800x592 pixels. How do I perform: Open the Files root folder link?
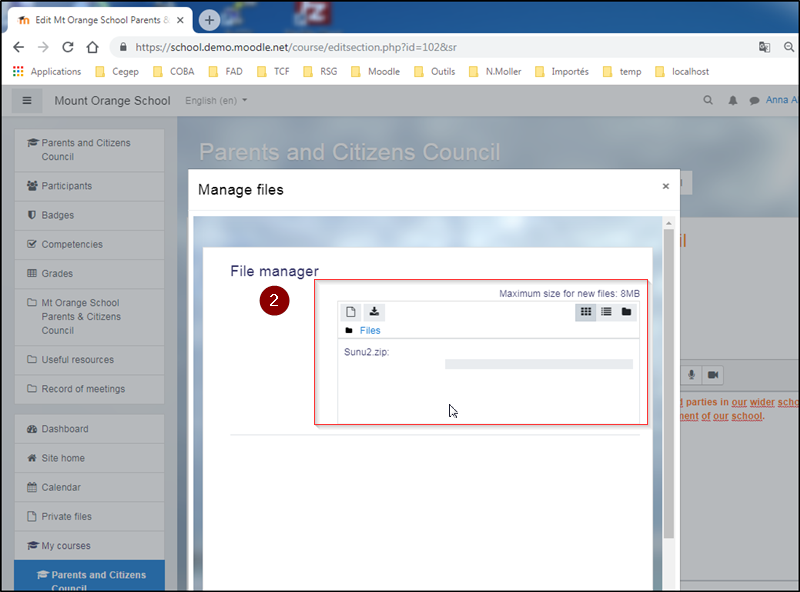pyautogui.click(x=370, y=331)
